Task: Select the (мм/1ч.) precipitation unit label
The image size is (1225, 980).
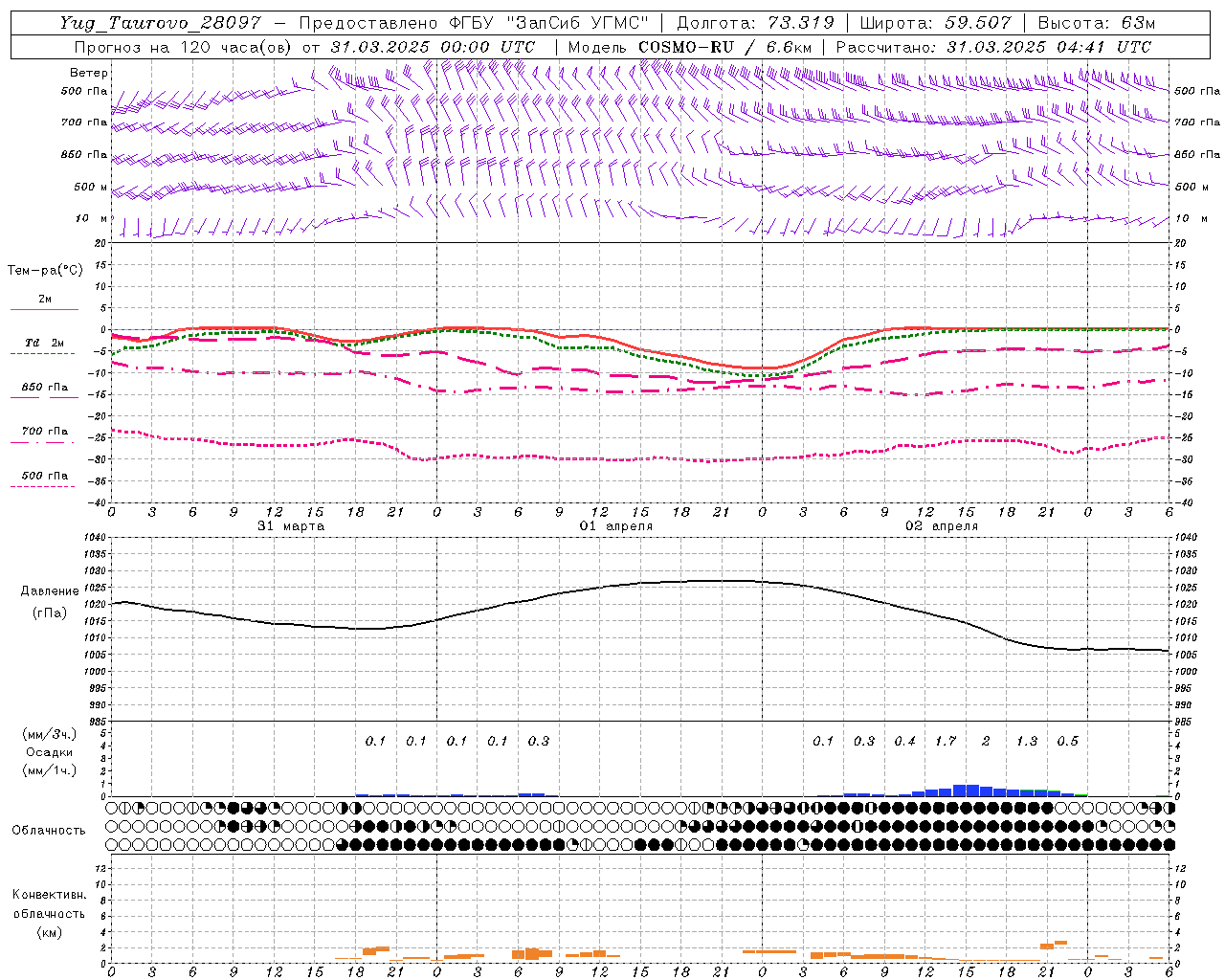Action: point(50,770)
